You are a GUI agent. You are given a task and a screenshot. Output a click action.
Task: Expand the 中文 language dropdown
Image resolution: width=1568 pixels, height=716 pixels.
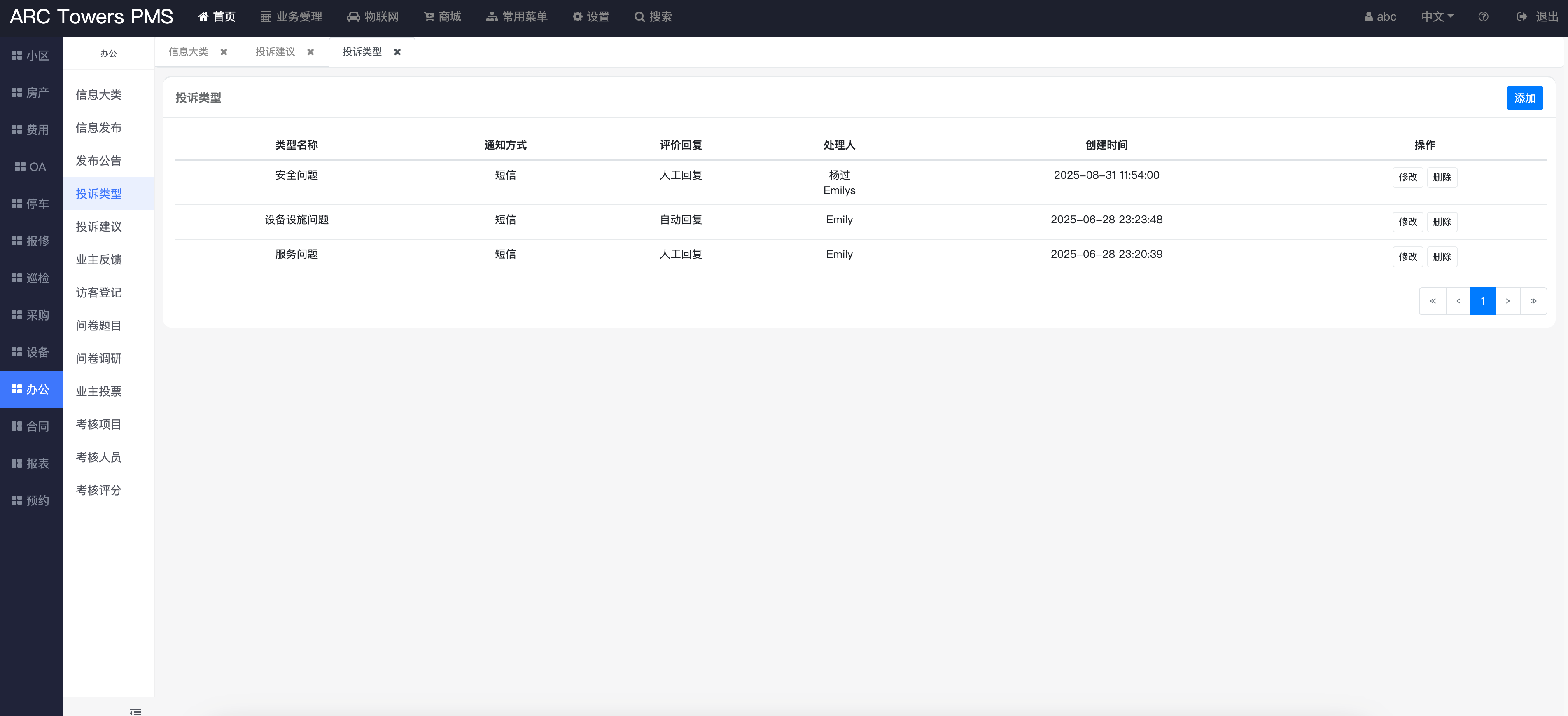(1437, 17)
